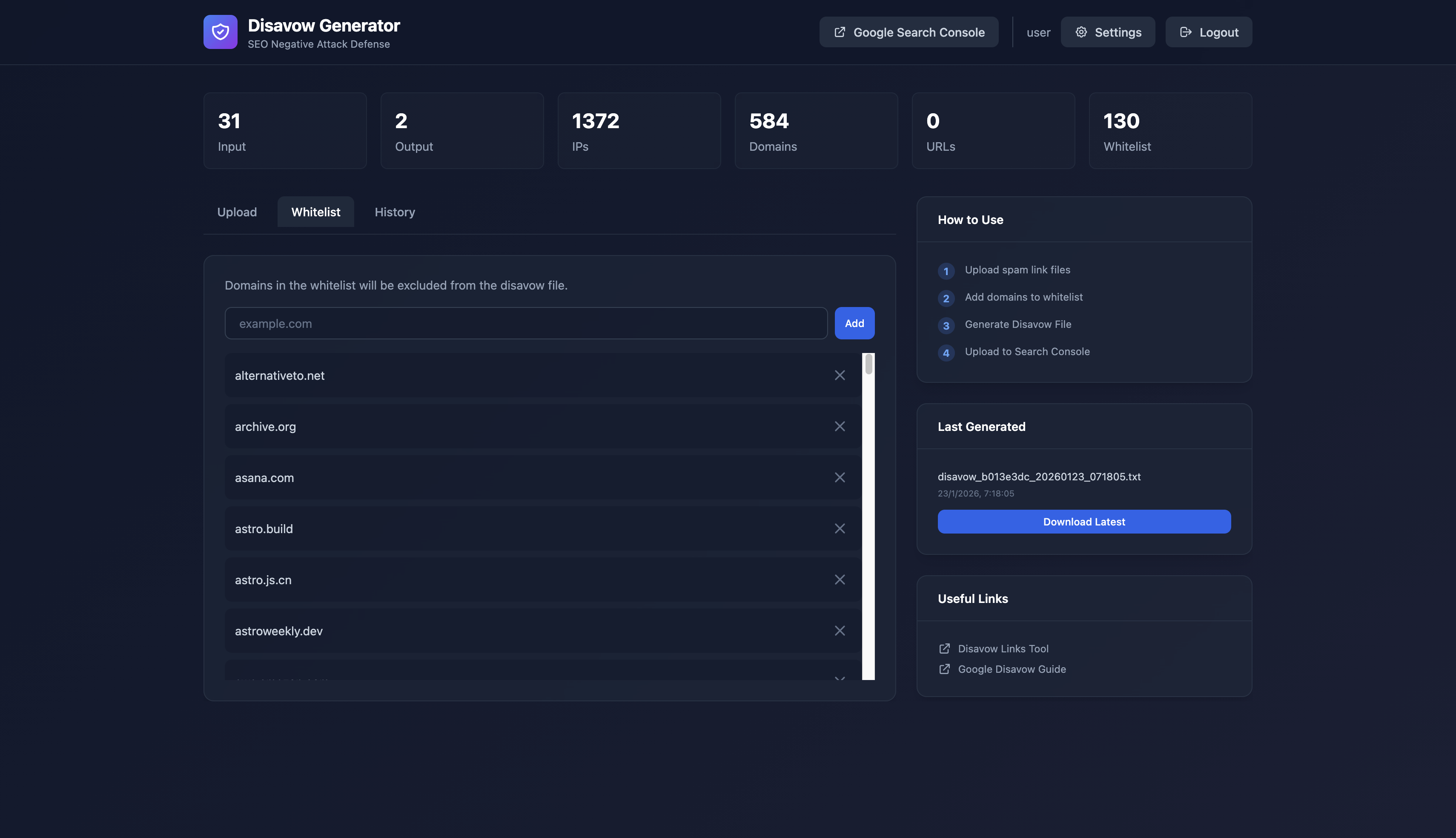Click the Disavow Generator shield logo

[x=220, y=32]
